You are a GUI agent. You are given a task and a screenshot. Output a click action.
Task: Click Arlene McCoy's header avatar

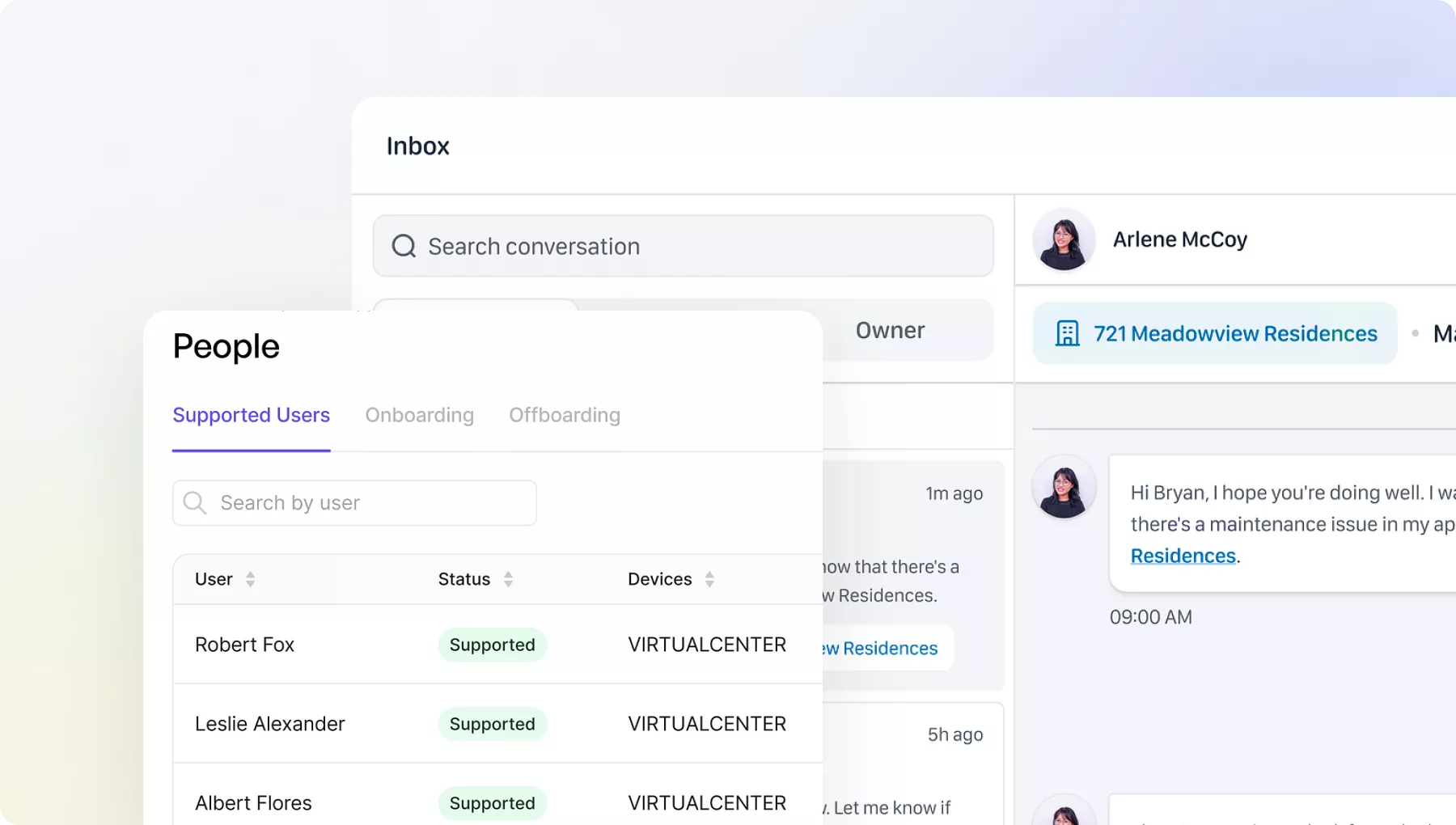pos(1064,240)
